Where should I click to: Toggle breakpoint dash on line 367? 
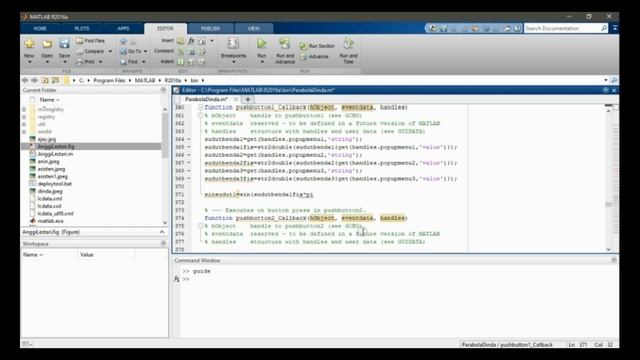point(189,163)
